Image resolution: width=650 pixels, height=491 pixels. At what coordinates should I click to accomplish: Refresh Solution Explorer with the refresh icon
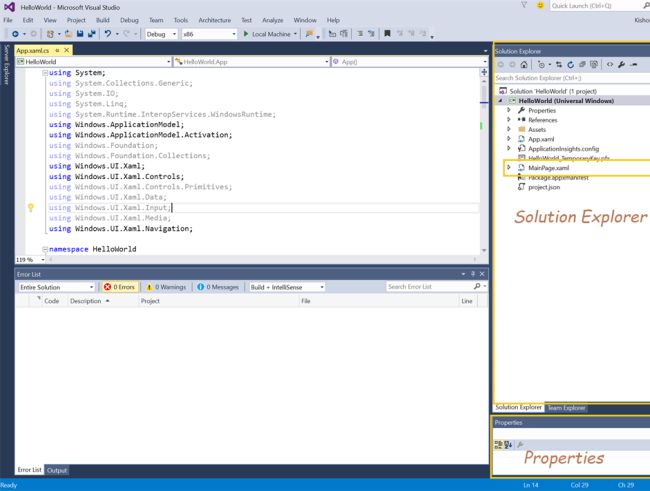coord(570,65)
